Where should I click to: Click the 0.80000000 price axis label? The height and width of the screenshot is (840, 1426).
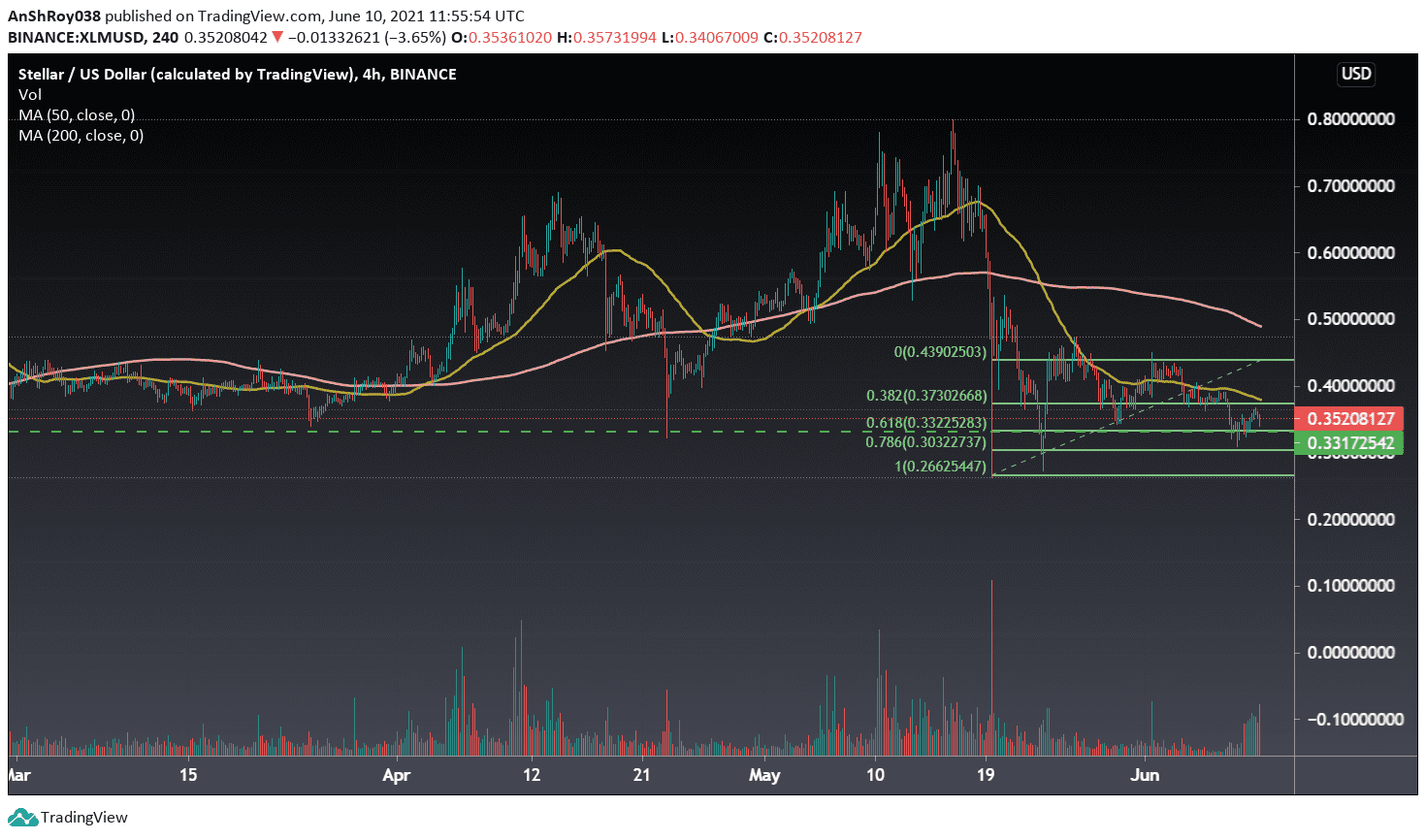click(x=1350, y=119)
